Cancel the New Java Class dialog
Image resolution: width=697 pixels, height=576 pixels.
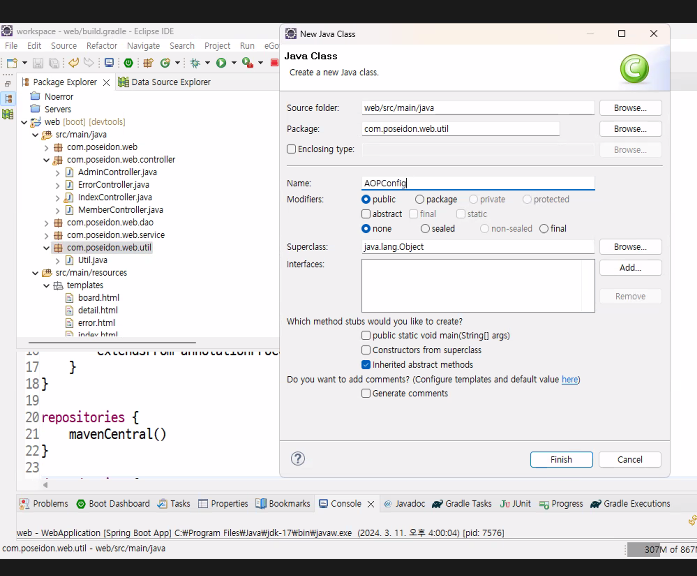630,460
